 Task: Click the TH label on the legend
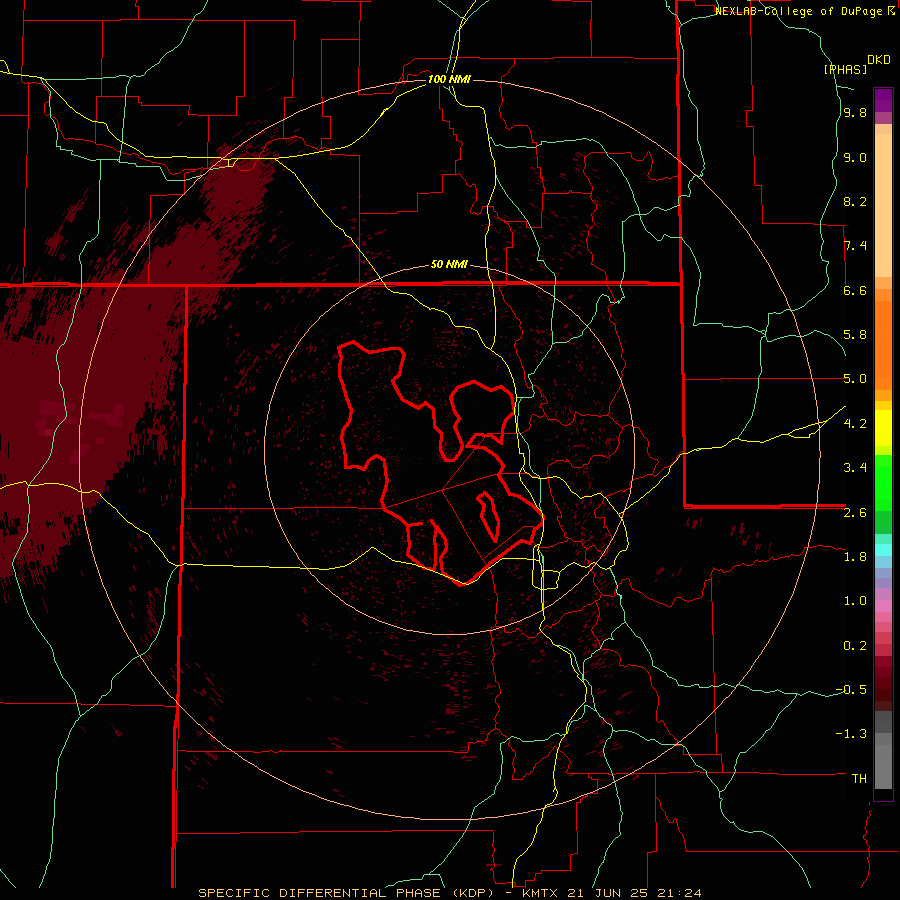coord(859,779)
